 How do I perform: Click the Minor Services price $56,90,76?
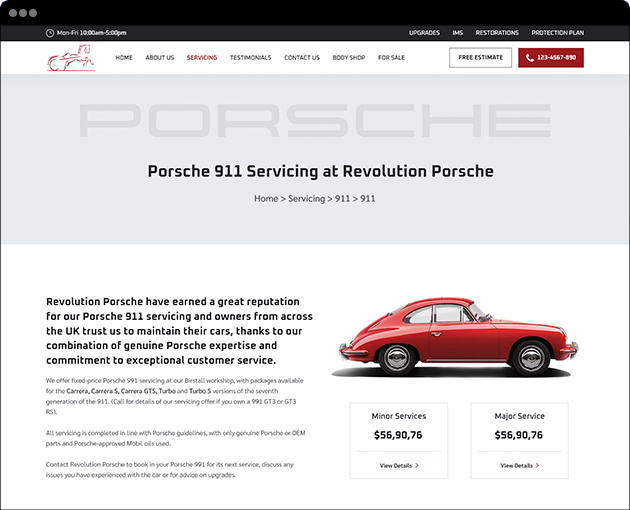(398, 435)
